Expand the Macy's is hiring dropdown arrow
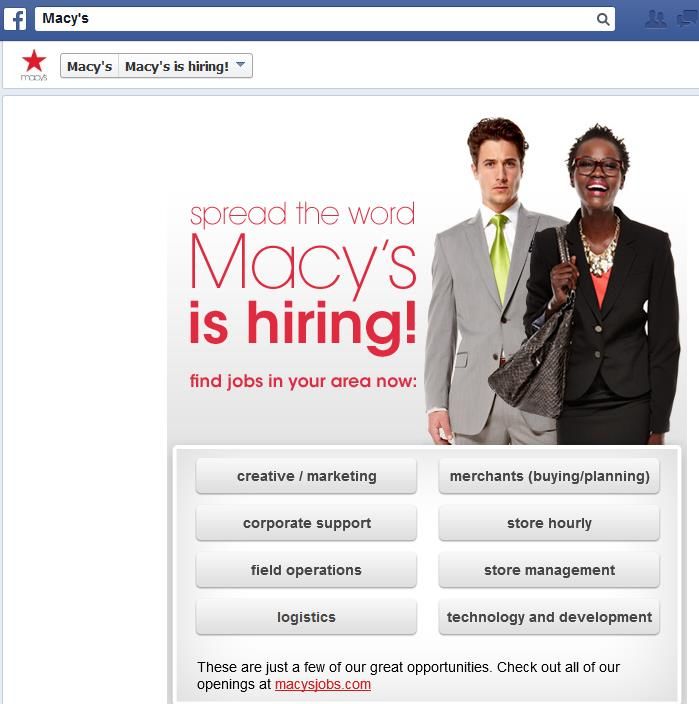 (x=241, y=65)
